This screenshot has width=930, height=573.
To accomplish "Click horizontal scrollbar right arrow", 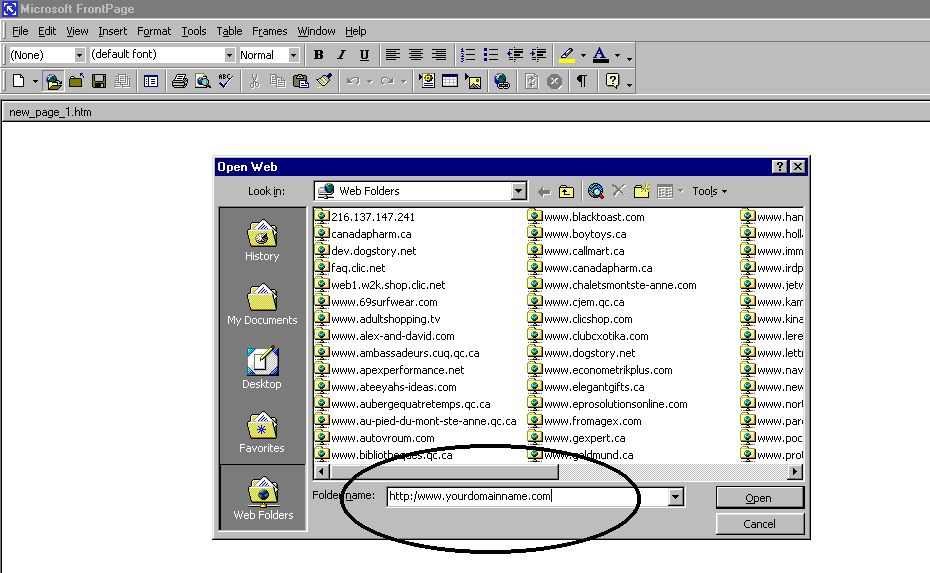I will [x=795, y=472].
